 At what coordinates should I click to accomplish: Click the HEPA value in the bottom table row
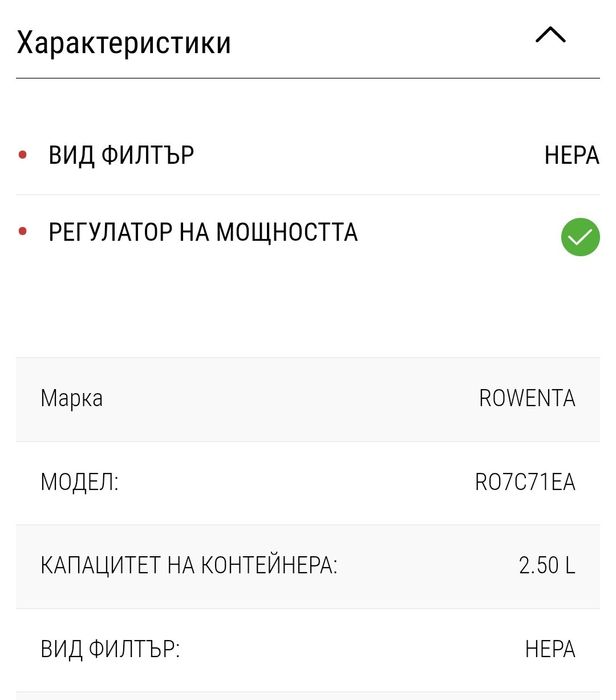pos(550,649)
